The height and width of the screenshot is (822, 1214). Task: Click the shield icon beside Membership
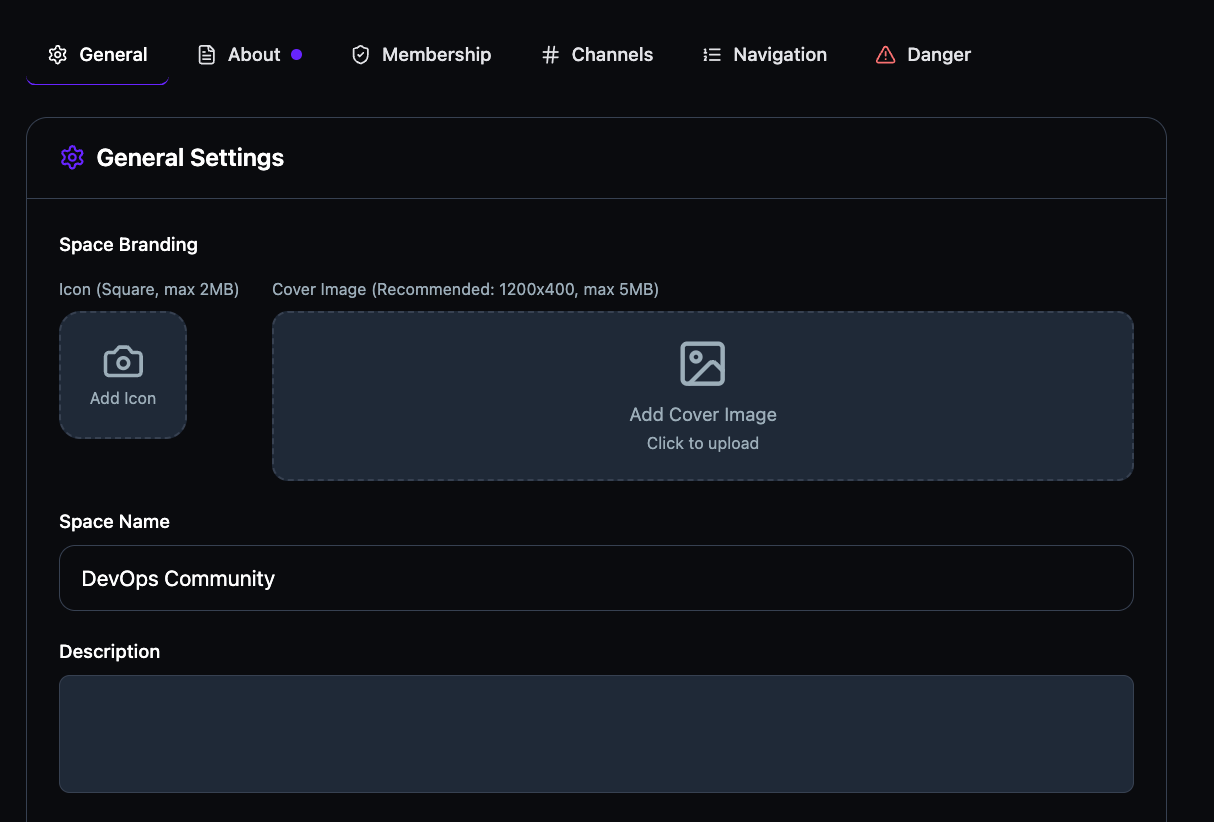coord(361,55)
